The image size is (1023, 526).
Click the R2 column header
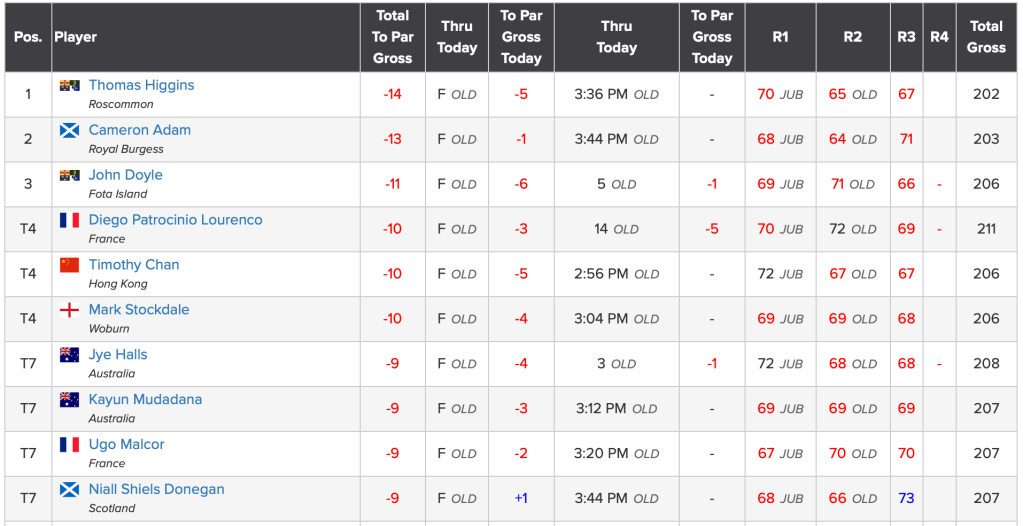tap(852, 37)
